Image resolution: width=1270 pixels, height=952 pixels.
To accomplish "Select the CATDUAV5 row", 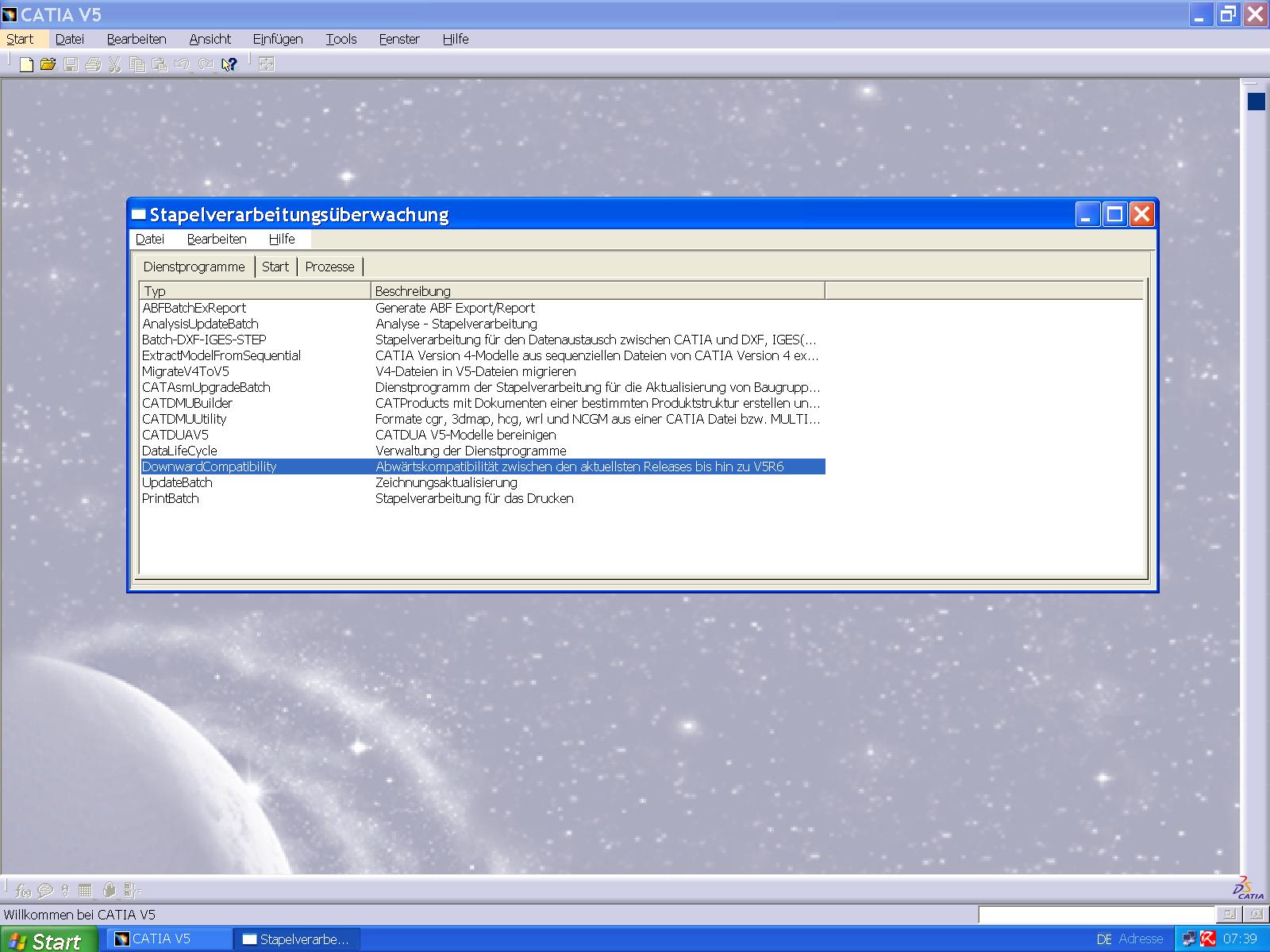I will tap(483, 435).
